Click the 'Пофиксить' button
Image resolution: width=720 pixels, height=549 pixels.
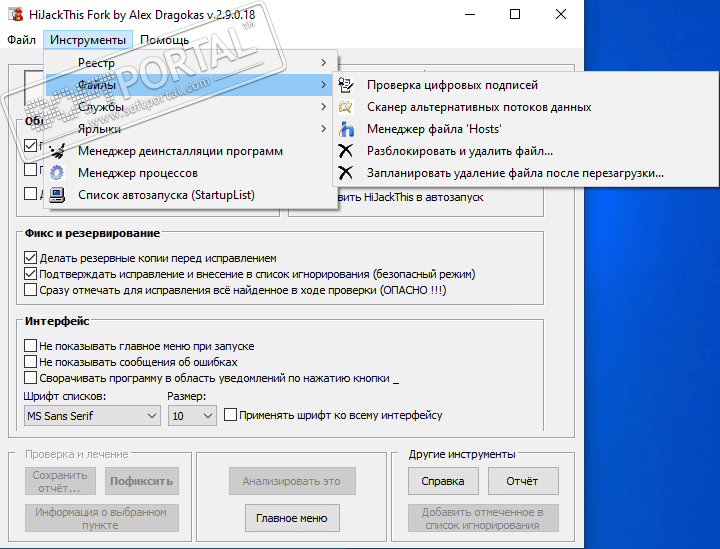click(x=141, y=481)
